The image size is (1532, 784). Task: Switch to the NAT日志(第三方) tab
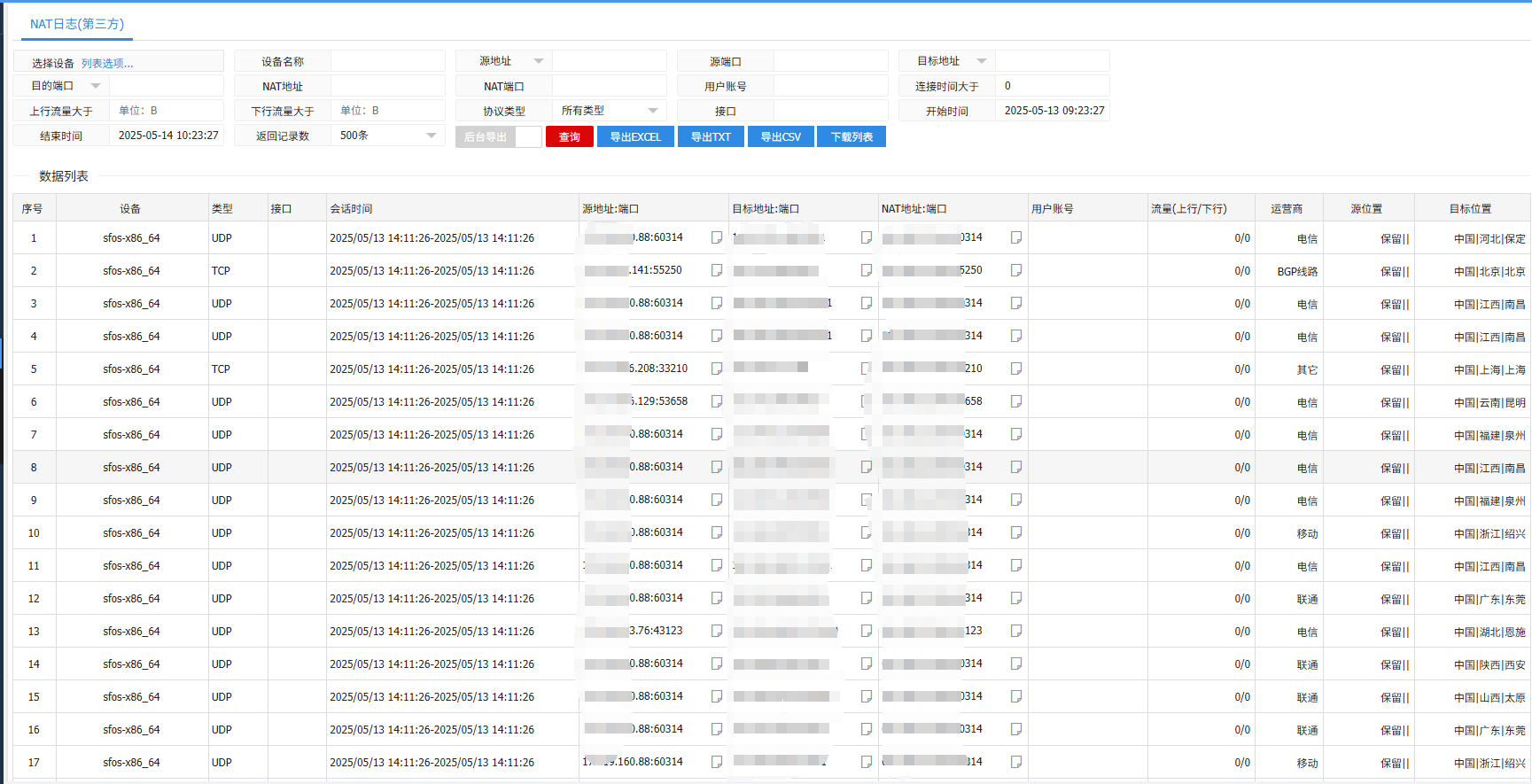point(77,24)
